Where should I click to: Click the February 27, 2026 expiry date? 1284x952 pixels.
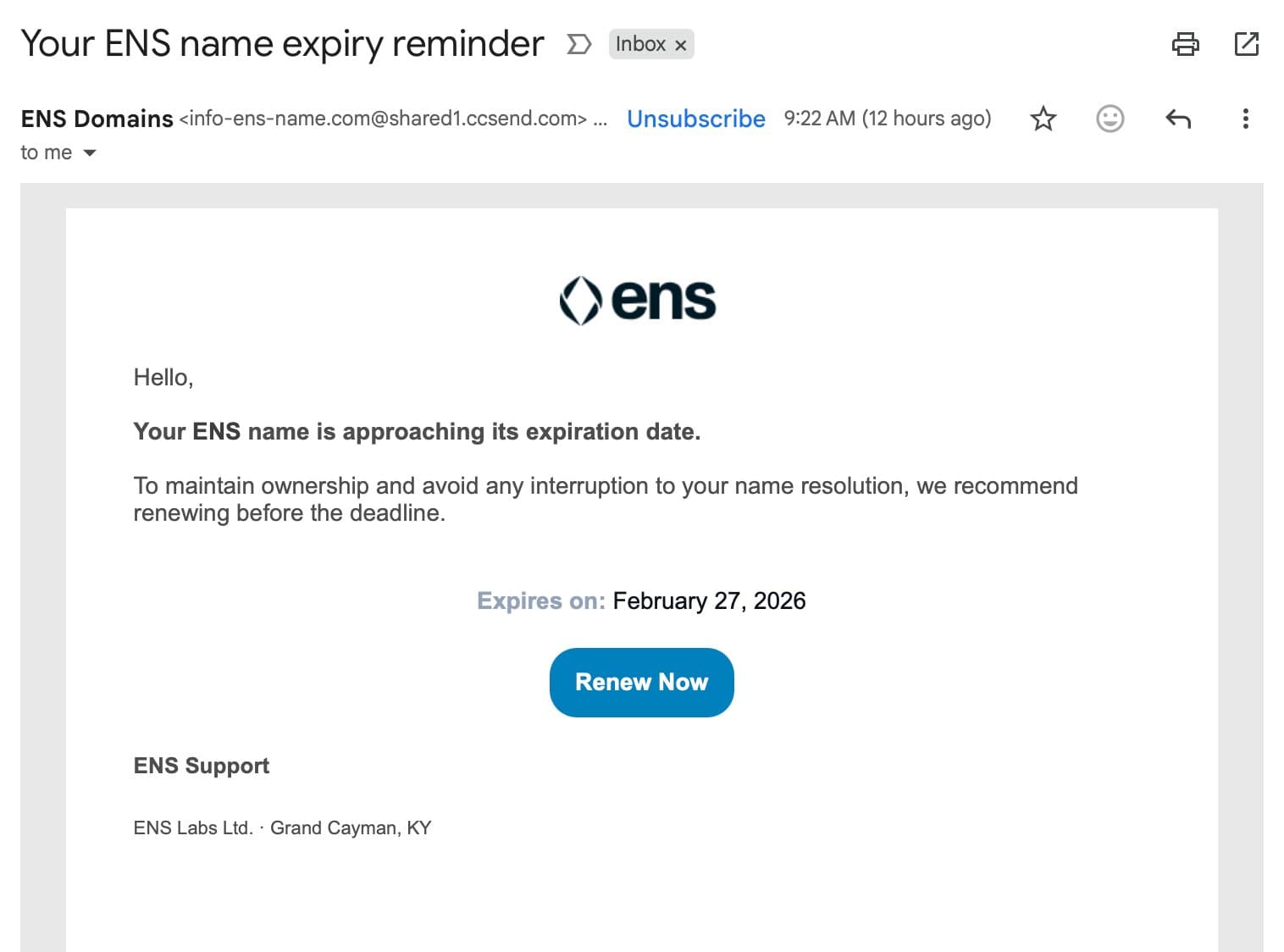pos(709,601)
